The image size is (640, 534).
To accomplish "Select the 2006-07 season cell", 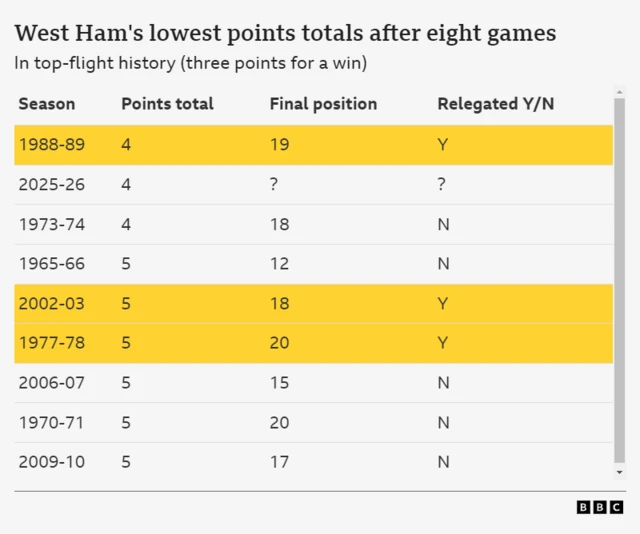I will 51,383.
